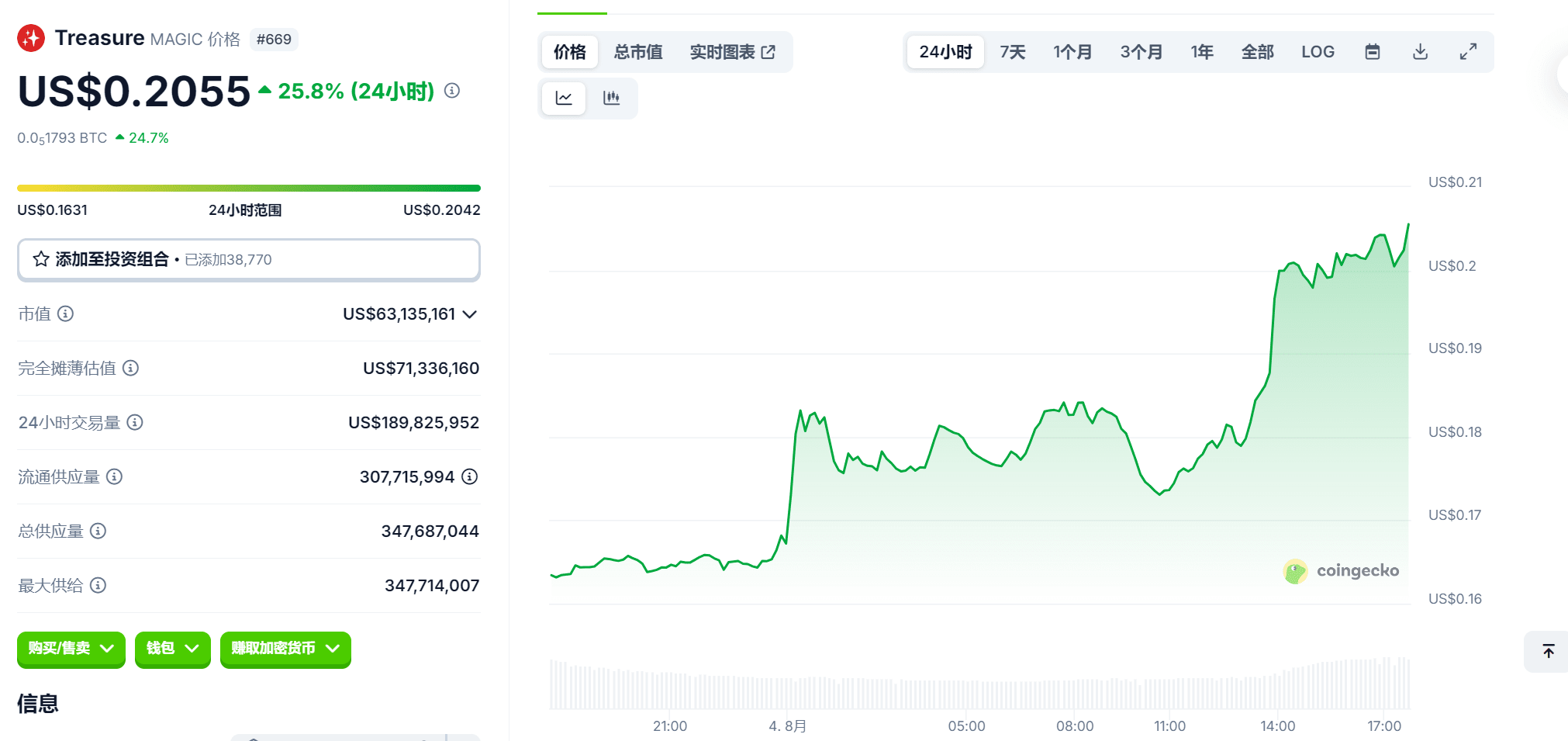Click the Treasure MAGIC red logo icon
Viewport: 1568px width, 741px height.
31,38
